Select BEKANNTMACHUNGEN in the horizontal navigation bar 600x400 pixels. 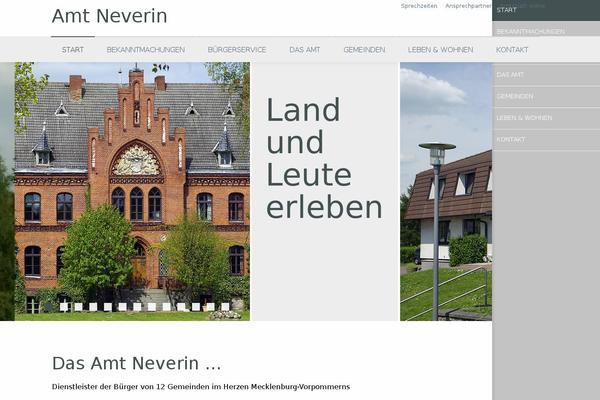[146, 50]
